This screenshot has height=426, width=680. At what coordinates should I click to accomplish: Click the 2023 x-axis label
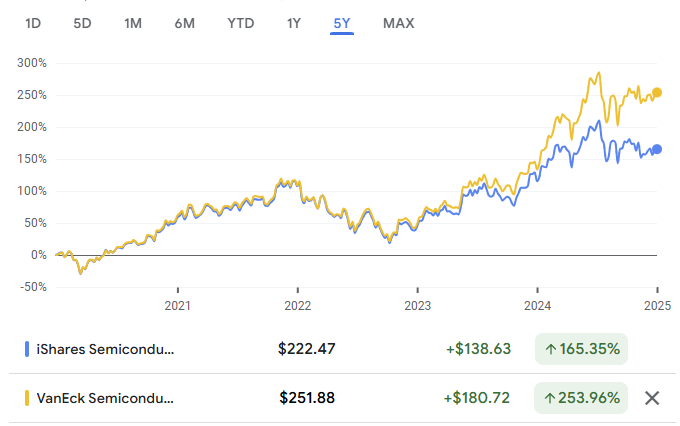(x=417, y=304)
